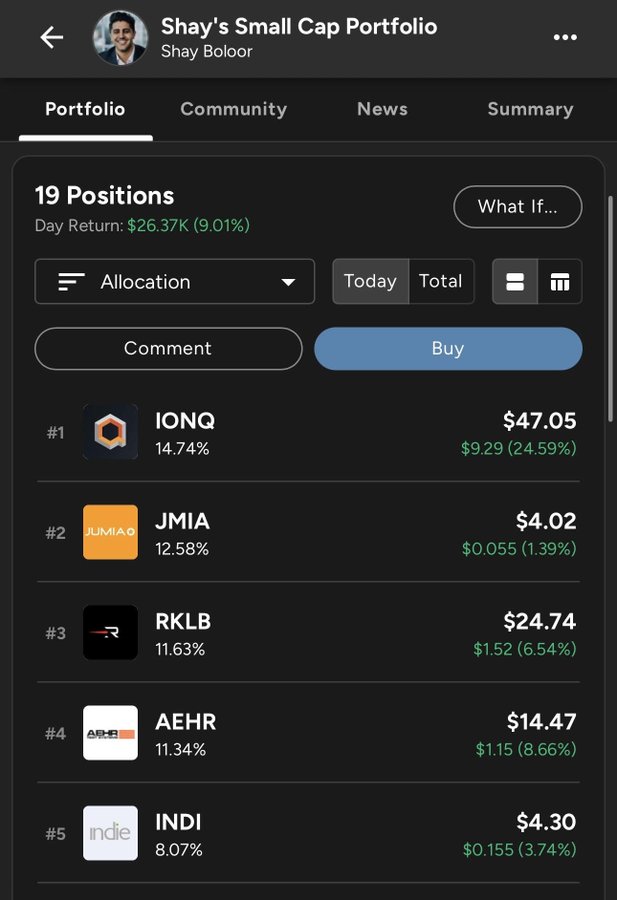617x900 pixels.
Task: Tap the back arrow icon
Action: point(51,38)
